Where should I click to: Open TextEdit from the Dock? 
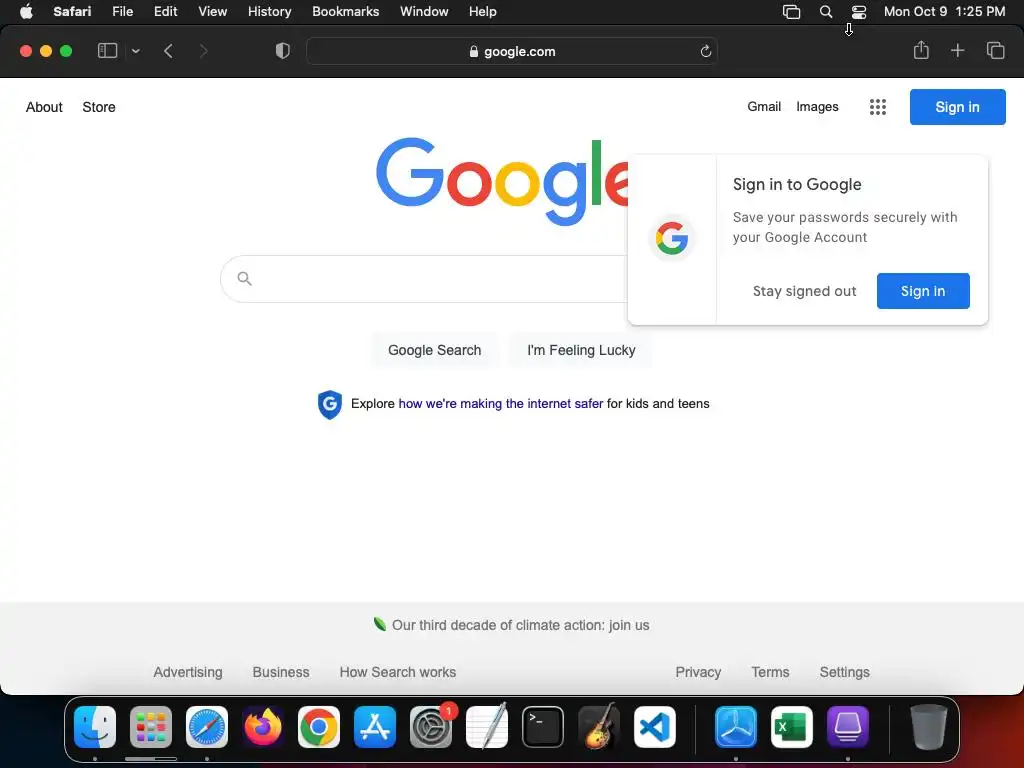(487, 727)
